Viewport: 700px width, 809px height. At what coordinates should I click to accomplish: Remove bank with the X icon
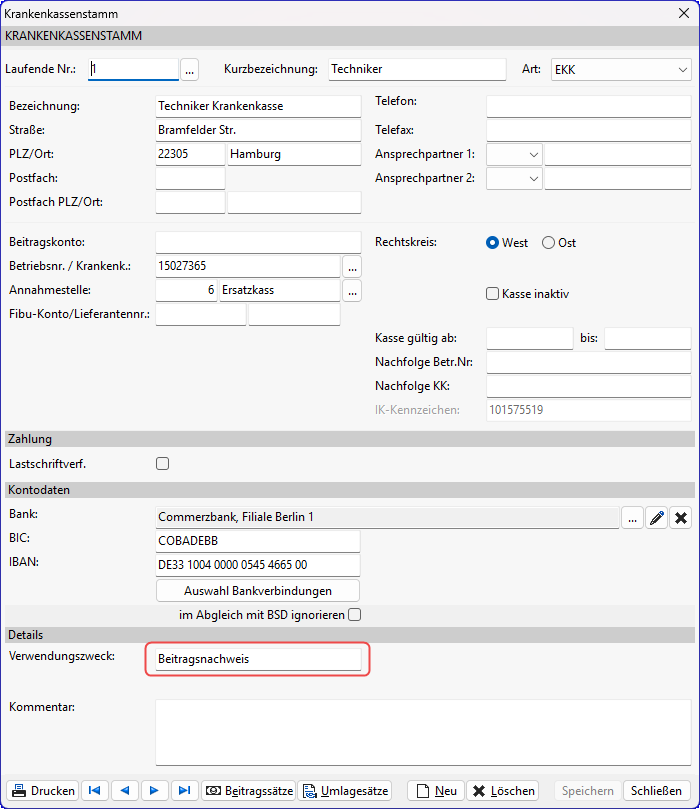point(680,517)
